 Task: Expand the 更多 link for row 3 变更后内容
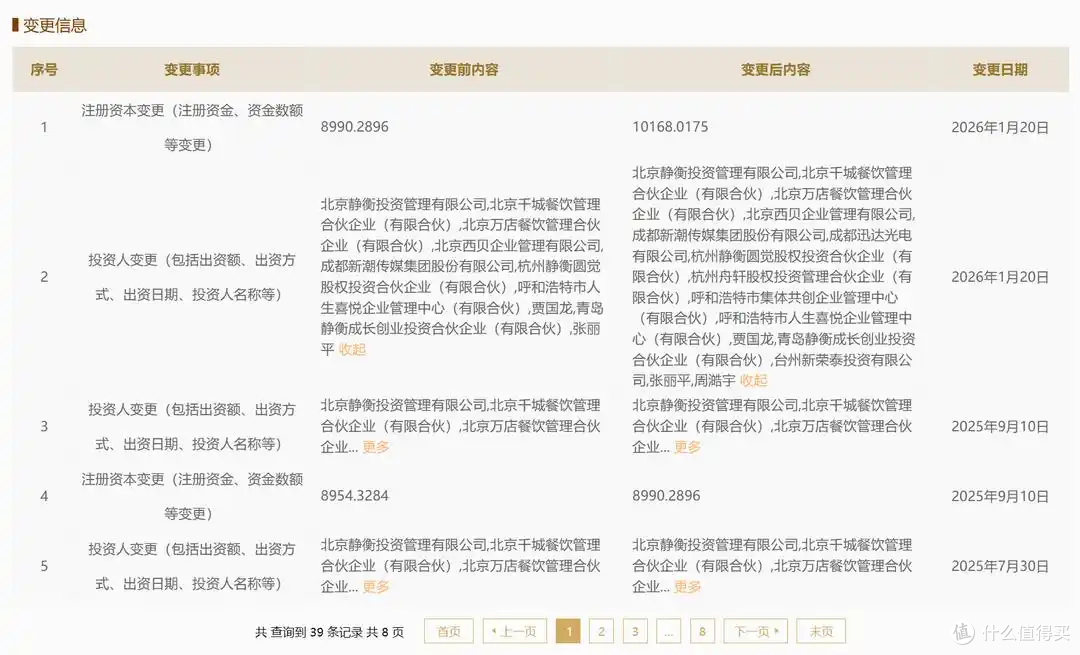pos(686,447)
